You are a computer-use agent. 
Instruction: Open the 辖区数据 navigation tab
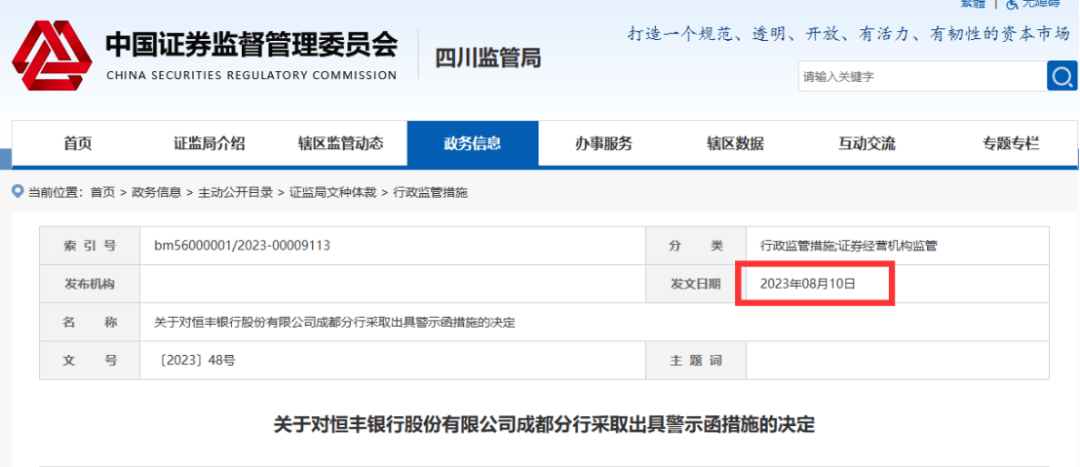pos(735,144)
